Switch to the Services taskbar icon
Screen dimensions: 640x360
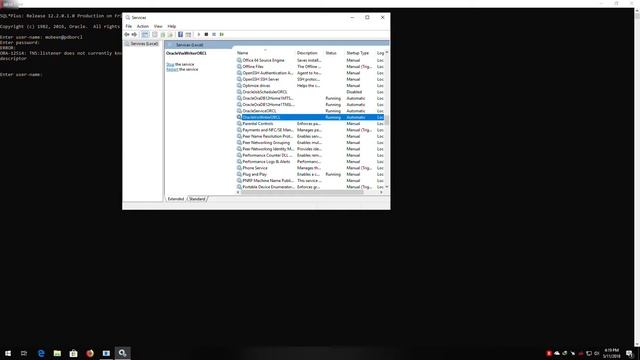click(x=122, y=353)
